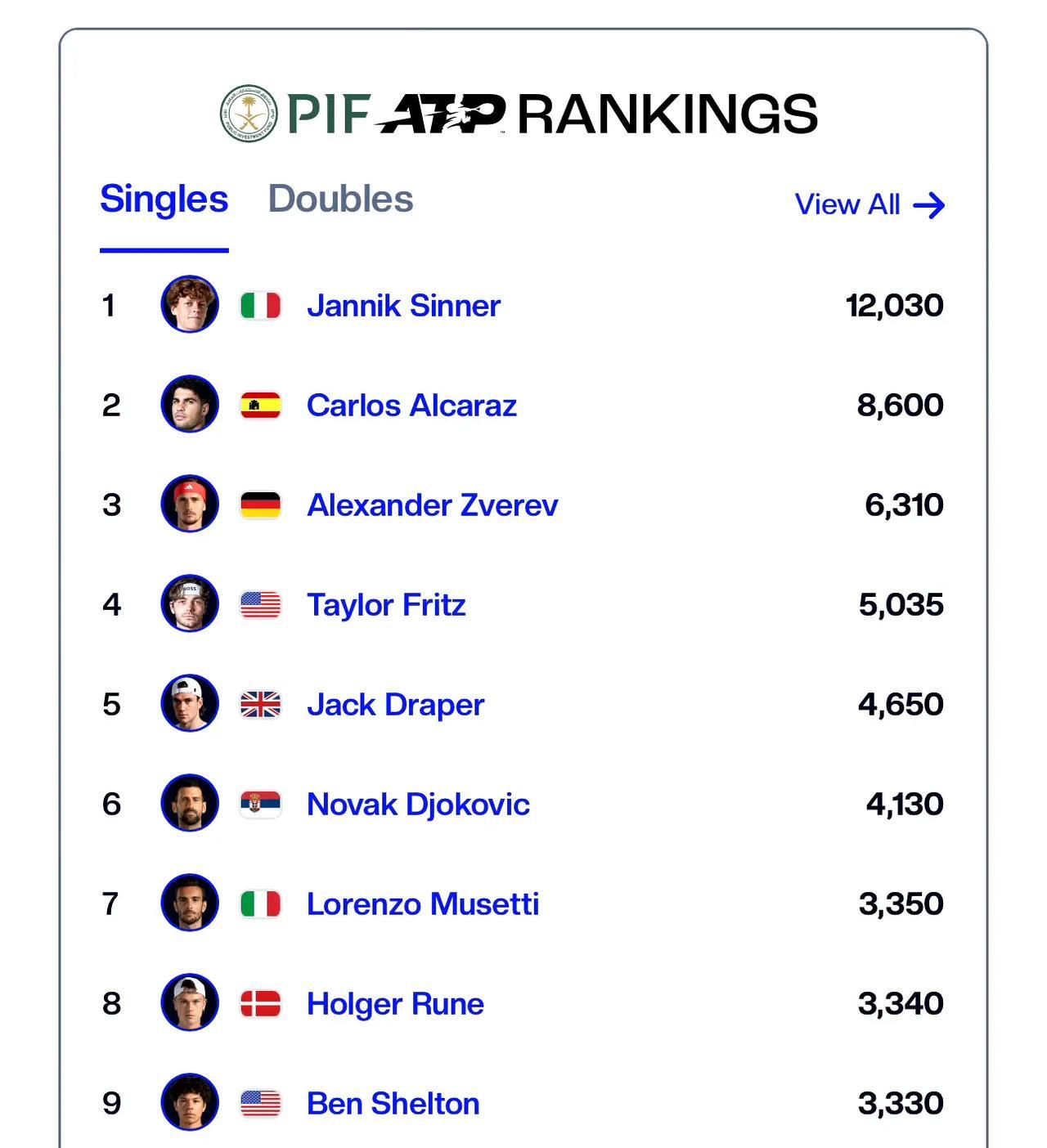Open Lorenzo Musetti's player name link
The height and width of the screenshot is (1148, 1047).
(423, 904)
